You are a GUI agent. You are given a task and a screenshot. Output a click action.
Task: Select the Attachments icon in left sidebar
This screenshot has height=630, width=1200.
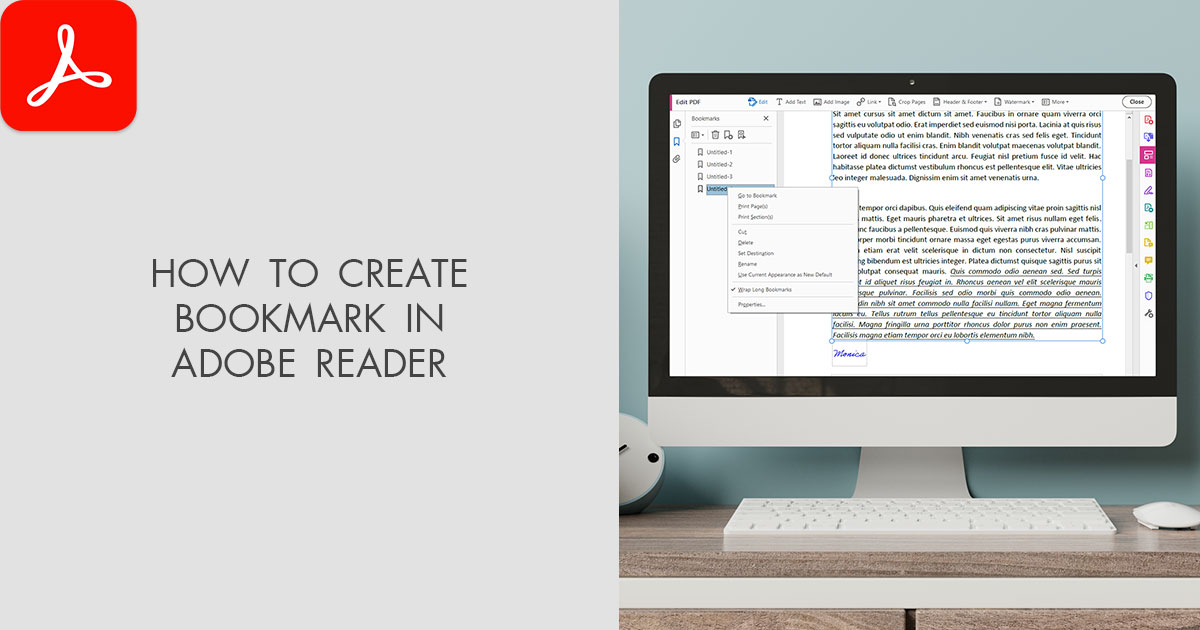click(678, 157)
